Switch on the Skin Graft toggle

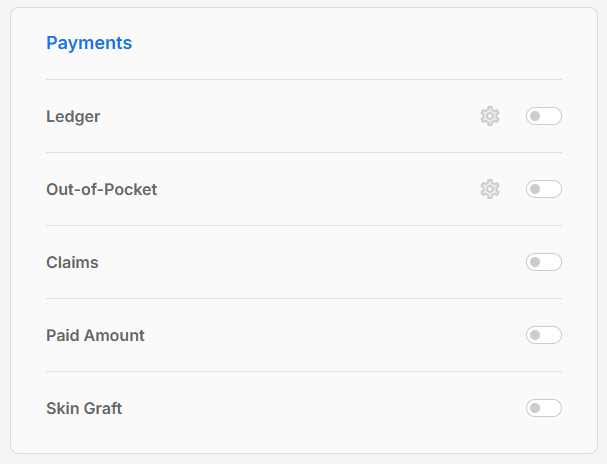coord(543,408)
